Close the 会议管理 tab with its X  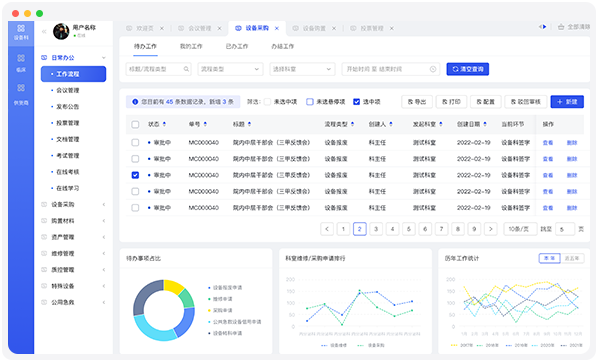[x=219, y=28]
